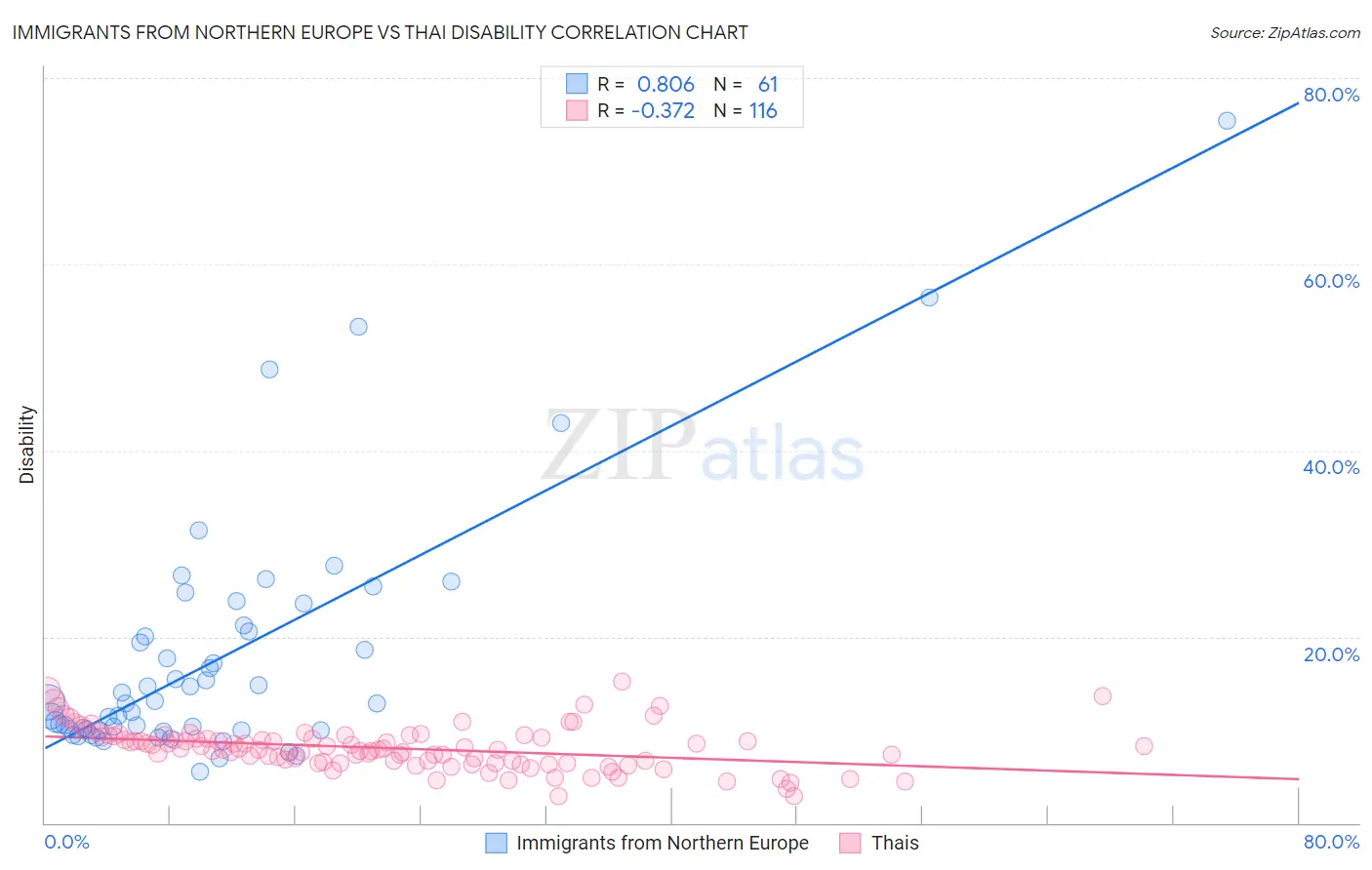Click the blue swatch beside R = 0.806
This screenshot has width=1372, height=870.
(x=577, y=84)
